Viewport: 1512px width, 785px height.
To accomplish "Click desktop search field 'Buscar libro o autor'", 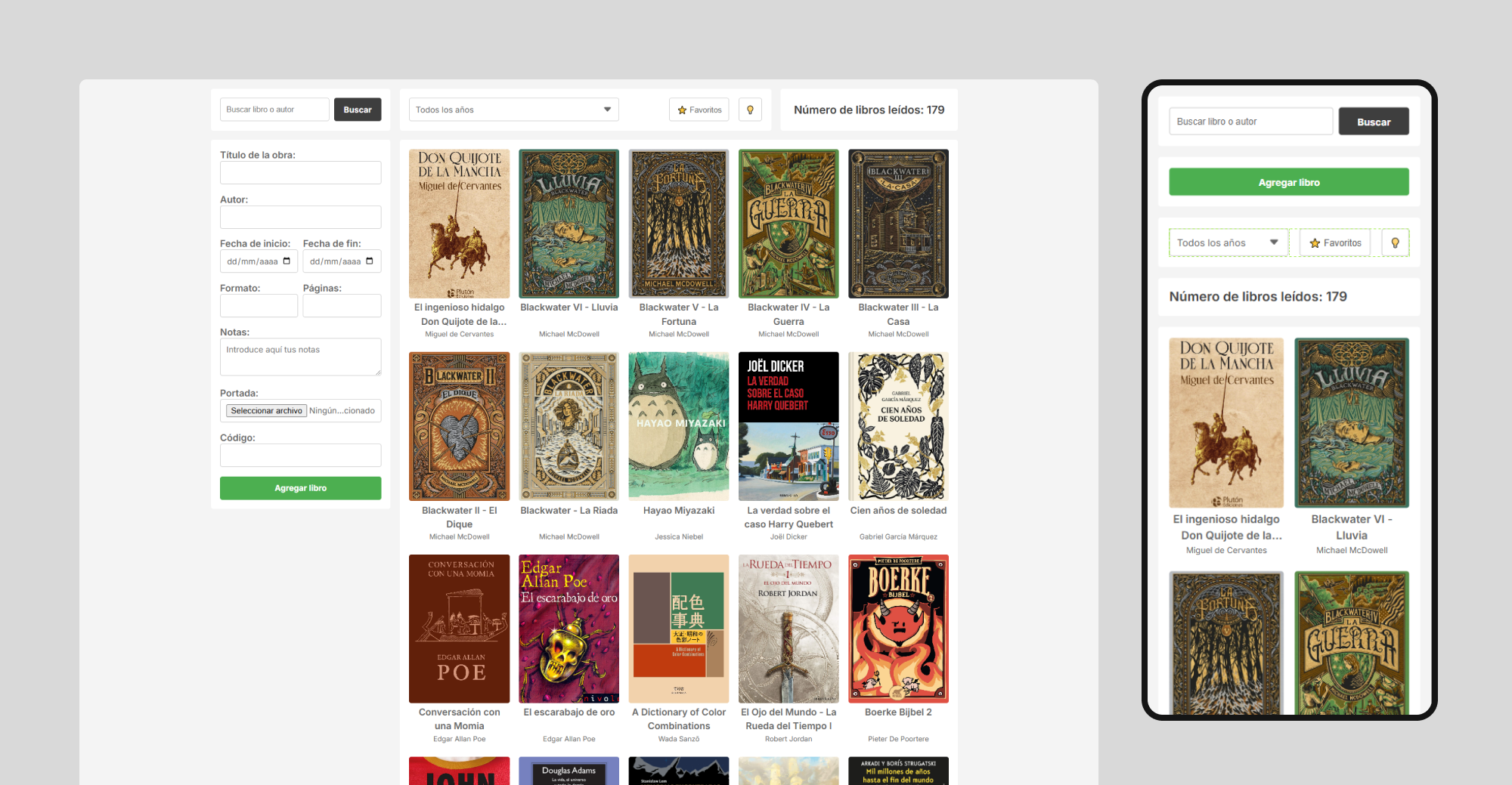I will [274, 110].
